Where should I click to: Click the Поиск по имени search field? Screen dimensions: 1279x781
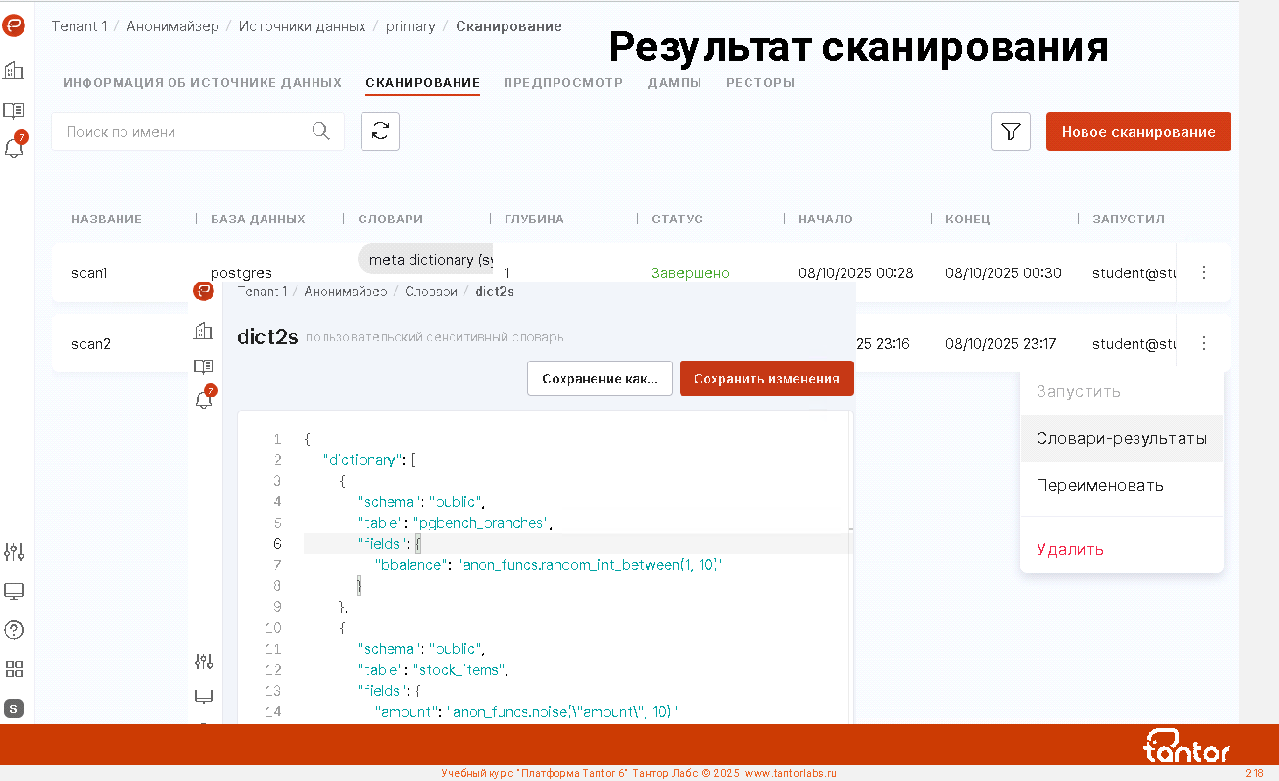pyautogui.click(x=185, y=131)
